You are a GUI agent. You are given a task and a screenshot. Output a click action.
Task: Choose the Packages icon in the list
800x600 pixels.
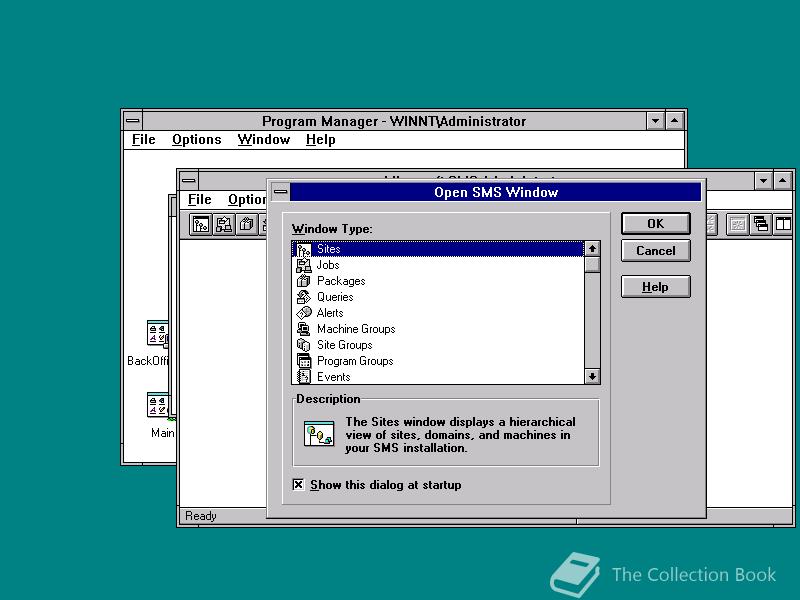(304, 281)
